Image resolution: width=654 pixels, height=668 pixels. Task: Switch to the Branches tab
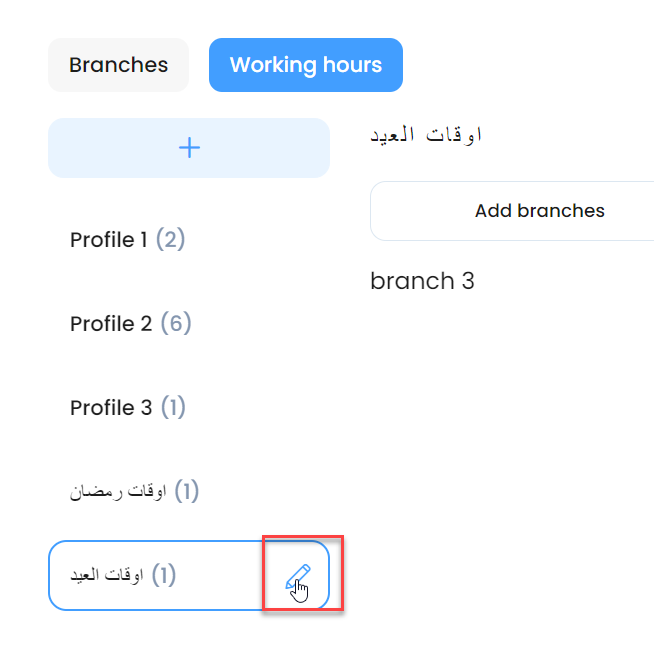click(118, 65)
